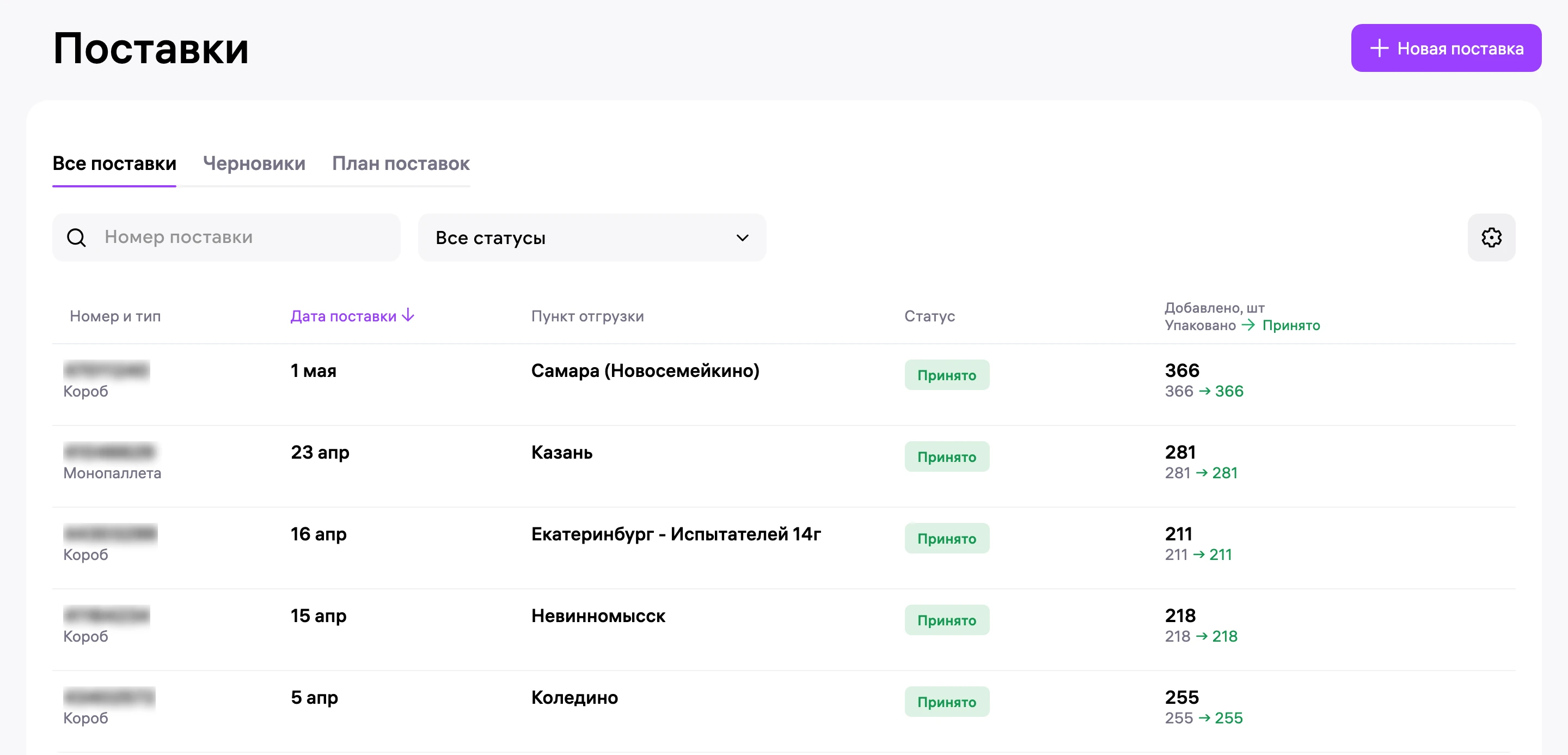Click the Принято badge in Коледино row

[x=947, y=702]
